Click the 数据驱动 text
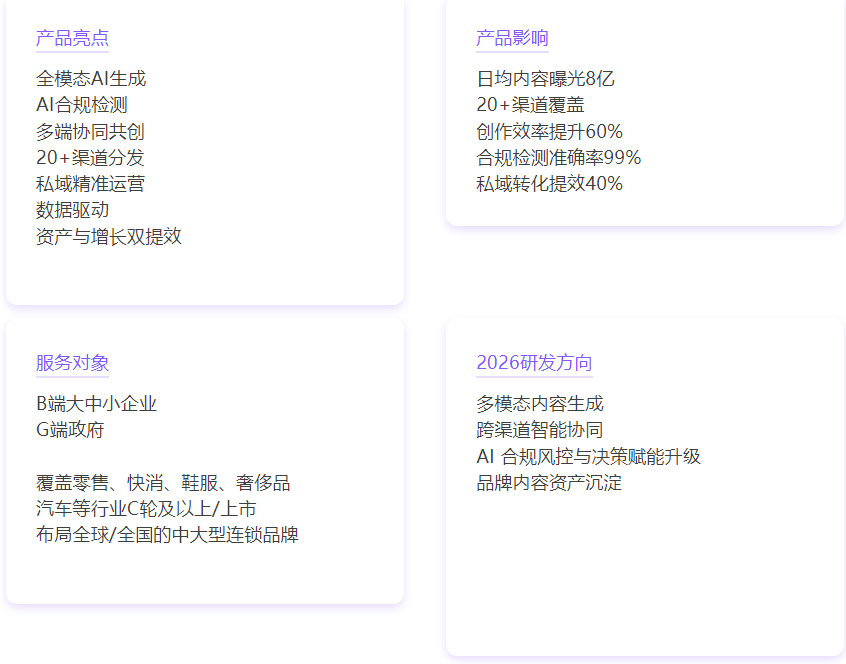 pos(73,210)
